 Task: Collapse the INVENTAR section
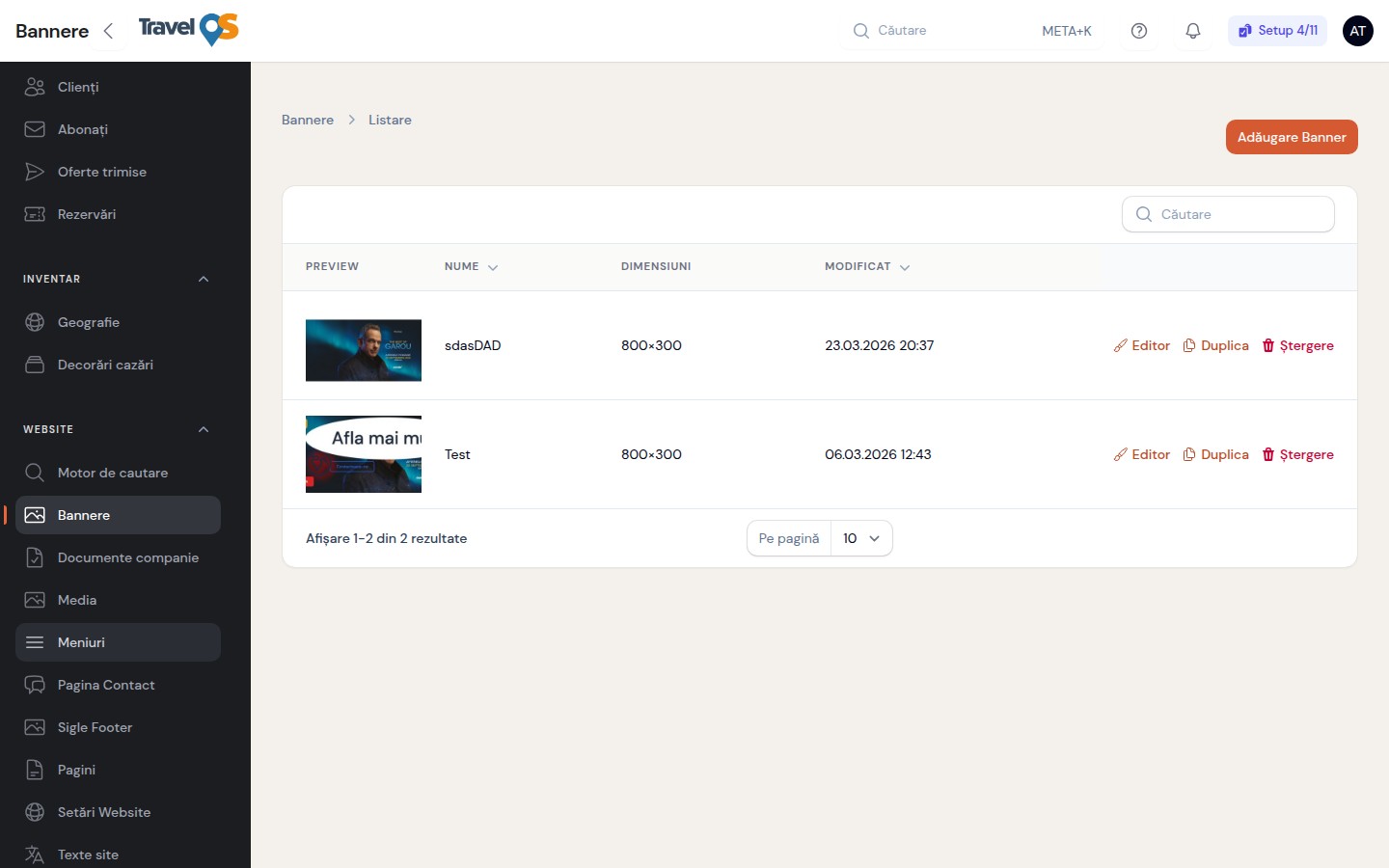pyautogui.click(x=204, y=279)
